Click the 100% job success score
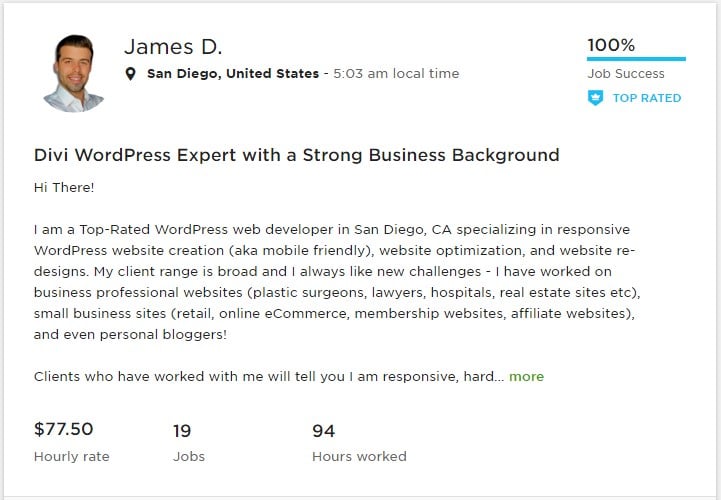This screenshot has height=500, width=721. click(610, 45)
